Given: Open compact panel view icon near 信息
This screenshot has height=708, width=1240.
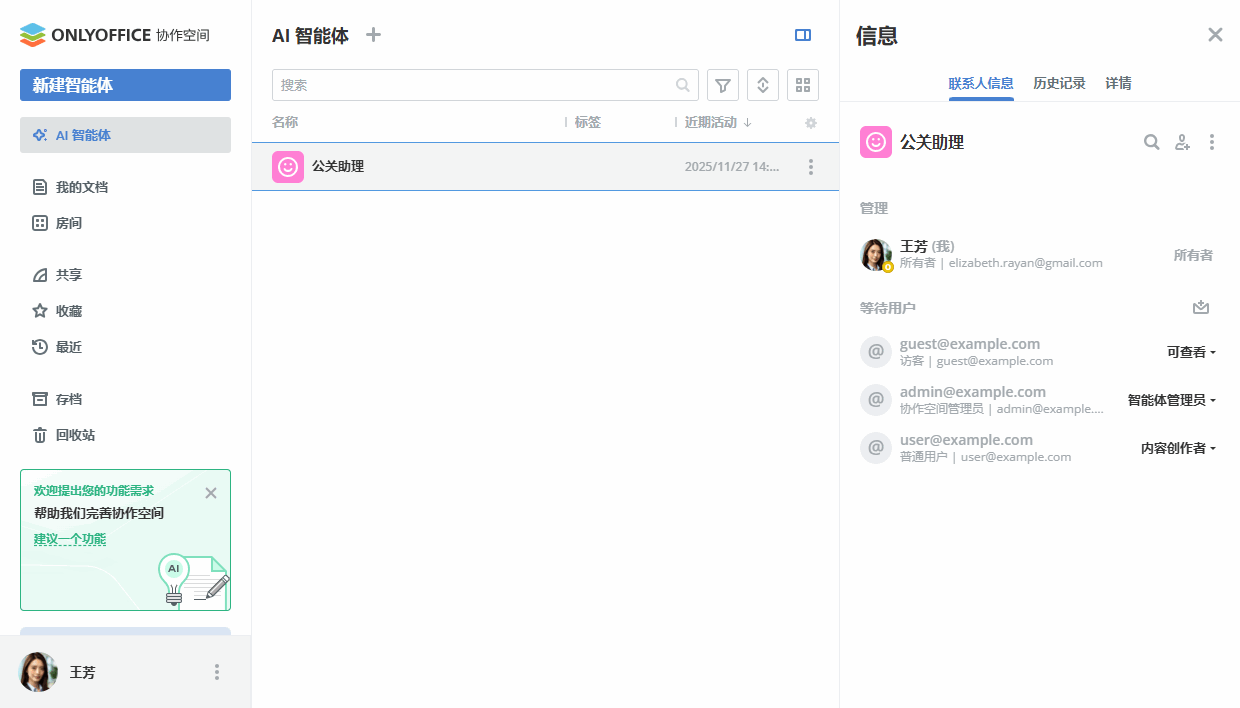Looking at the screenshot, I should click(803, 35).
